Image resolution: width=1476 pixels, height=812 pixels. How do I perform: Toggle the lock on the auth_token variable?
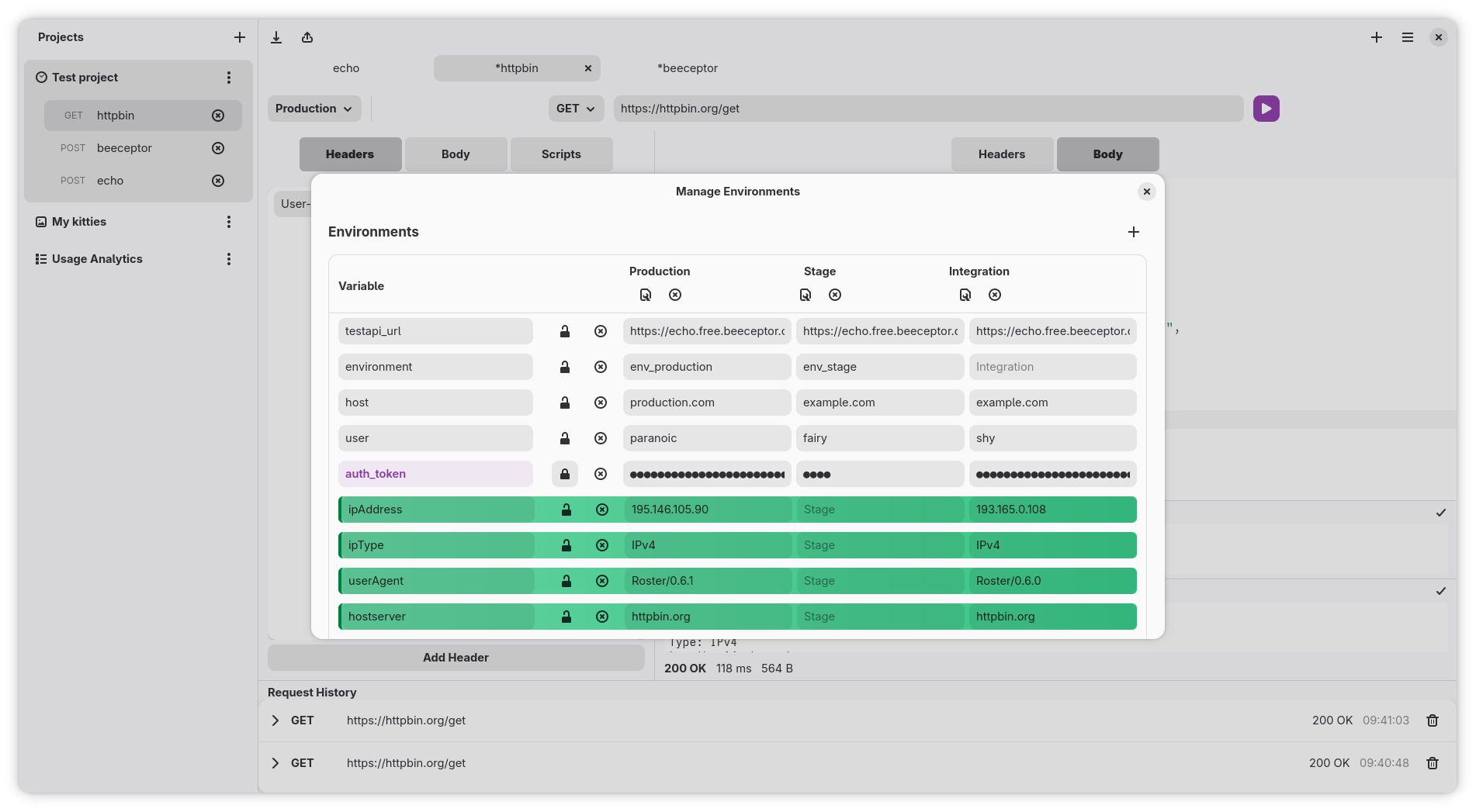click(564, 474)
